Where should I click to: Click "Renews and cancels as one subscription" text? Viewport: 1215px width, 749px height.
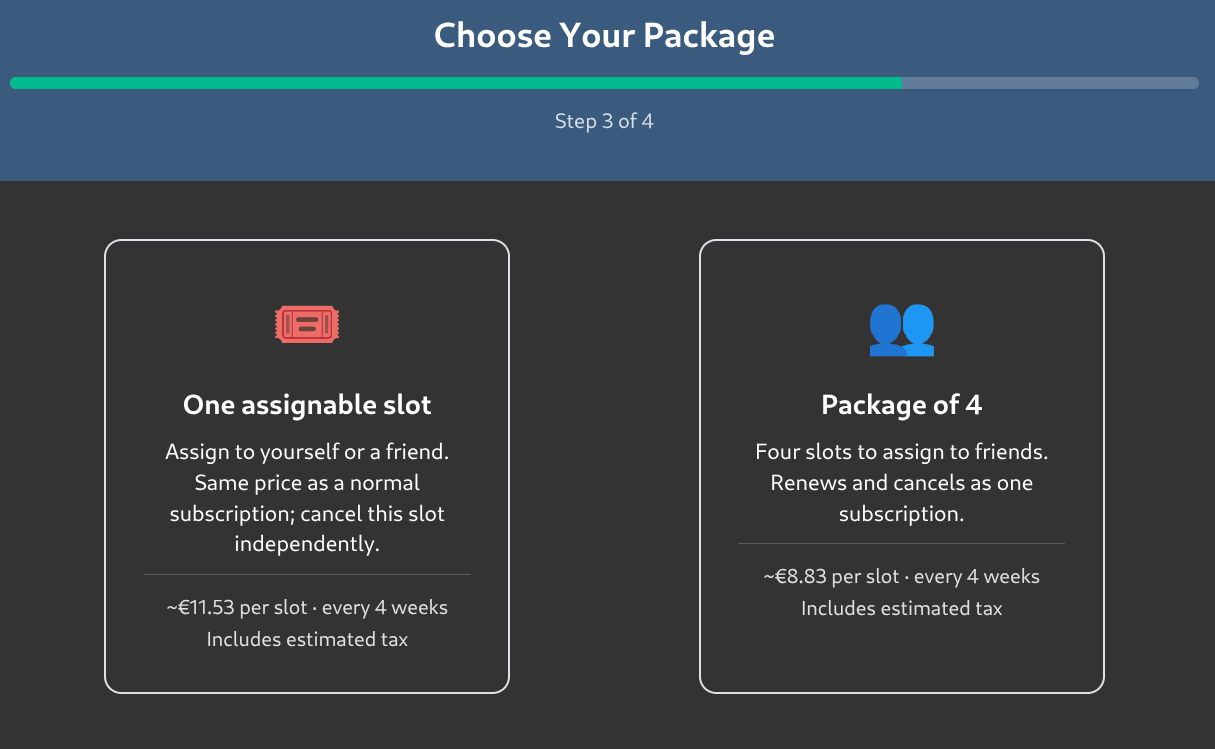[901, 498]
